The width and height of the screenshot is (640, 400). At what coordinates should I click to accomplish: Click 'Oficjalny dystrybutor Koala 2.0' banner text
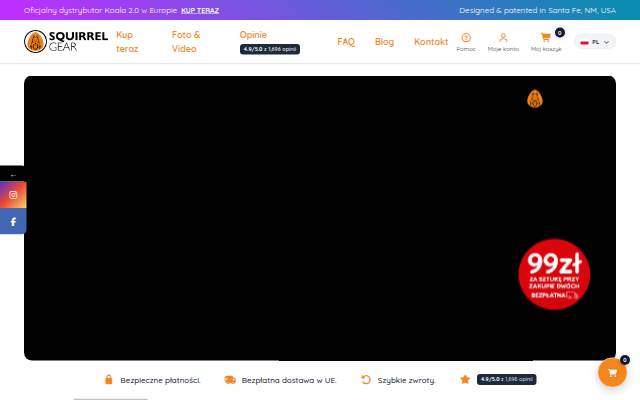[x=100, y=11]
